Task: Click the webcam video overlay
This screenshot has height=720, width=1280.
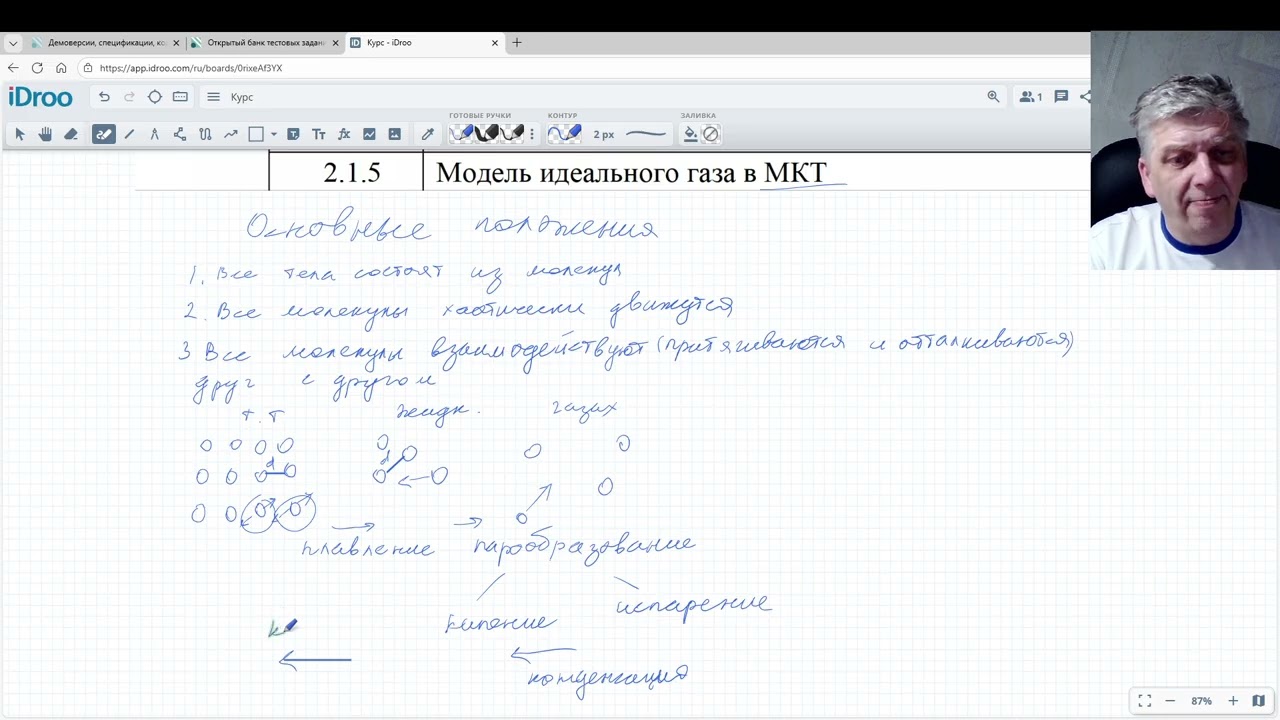Action: pos(1185,151)
